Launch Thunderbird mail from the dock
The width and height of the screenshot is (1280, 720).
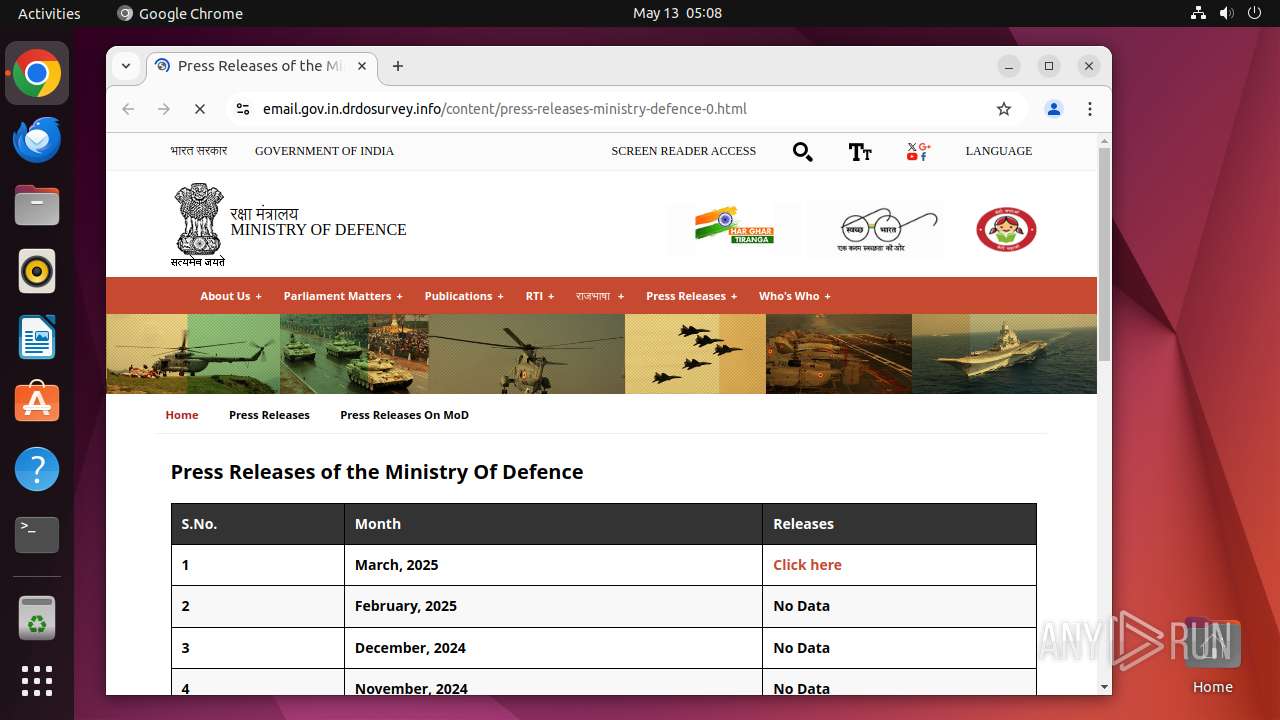(37, 140)
